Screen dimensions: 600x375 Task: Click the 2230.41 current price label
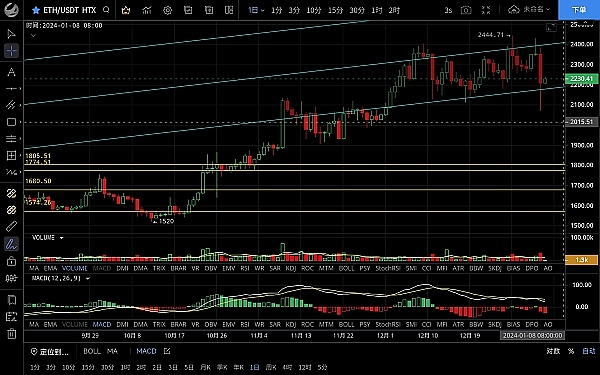click(x=581, y=79)
